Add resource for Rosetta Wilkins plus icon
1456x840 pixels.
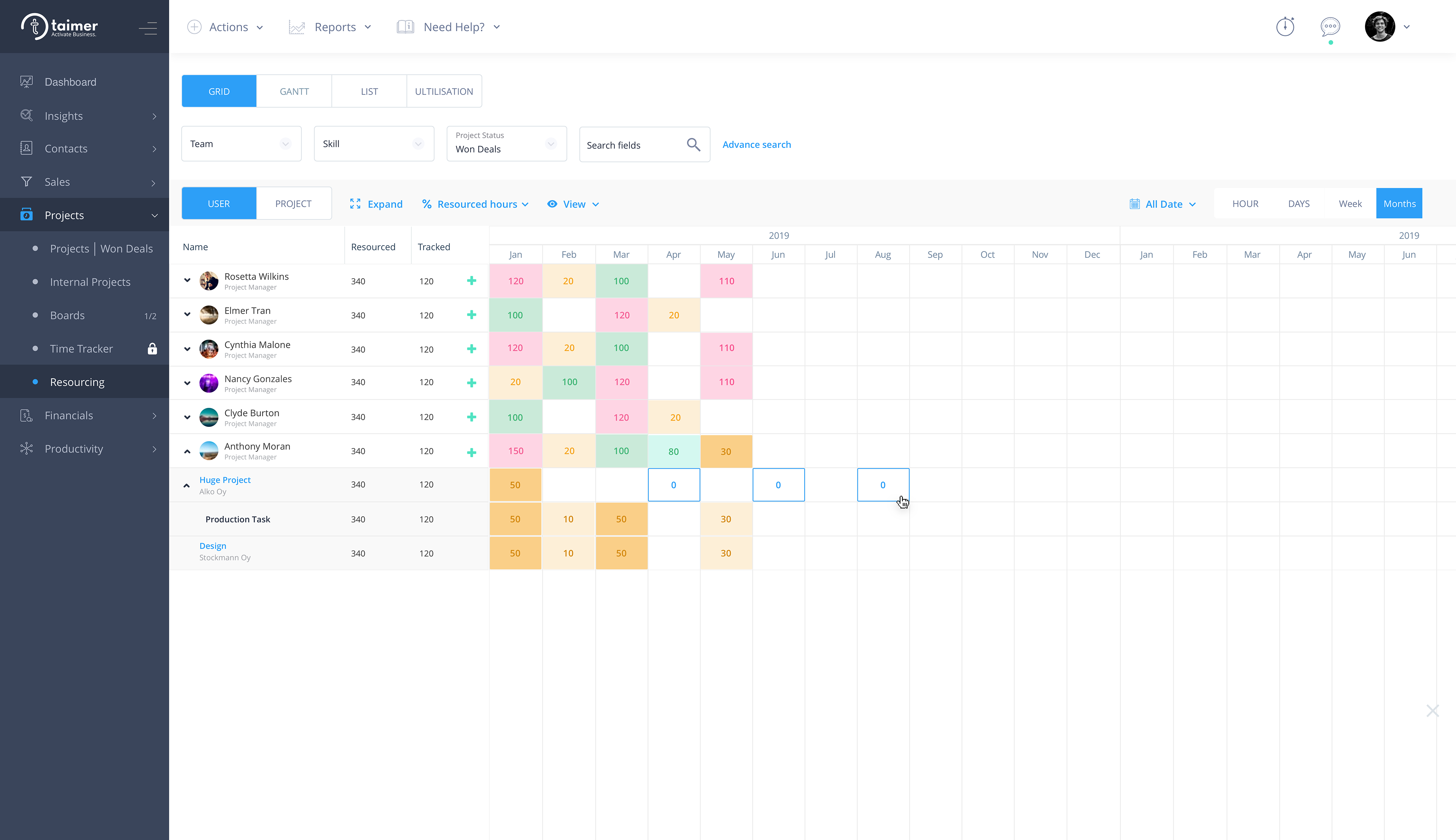point(471,281)
